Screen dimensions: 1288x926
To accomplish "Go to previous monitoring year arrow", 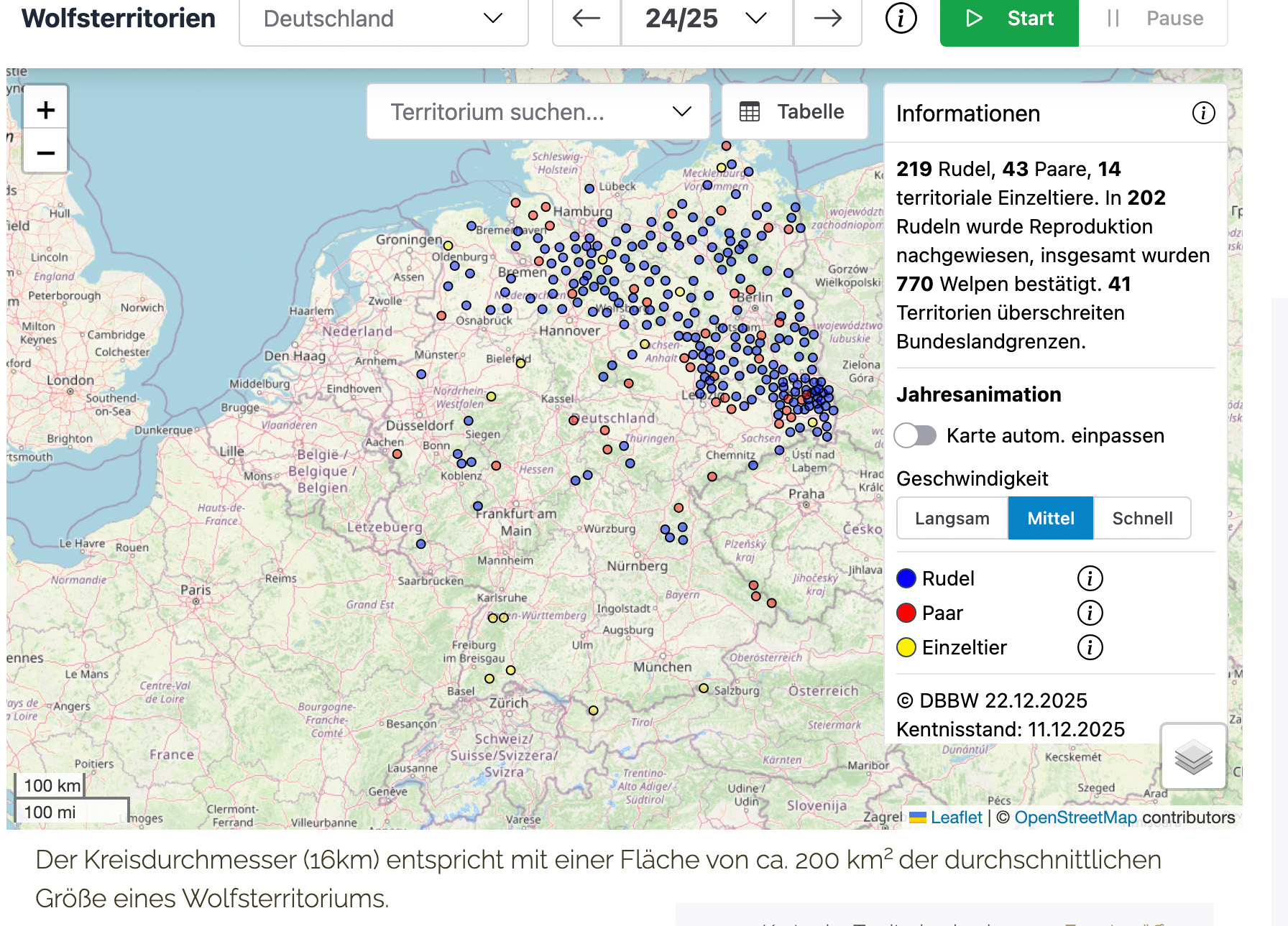I will coord(586,19).
